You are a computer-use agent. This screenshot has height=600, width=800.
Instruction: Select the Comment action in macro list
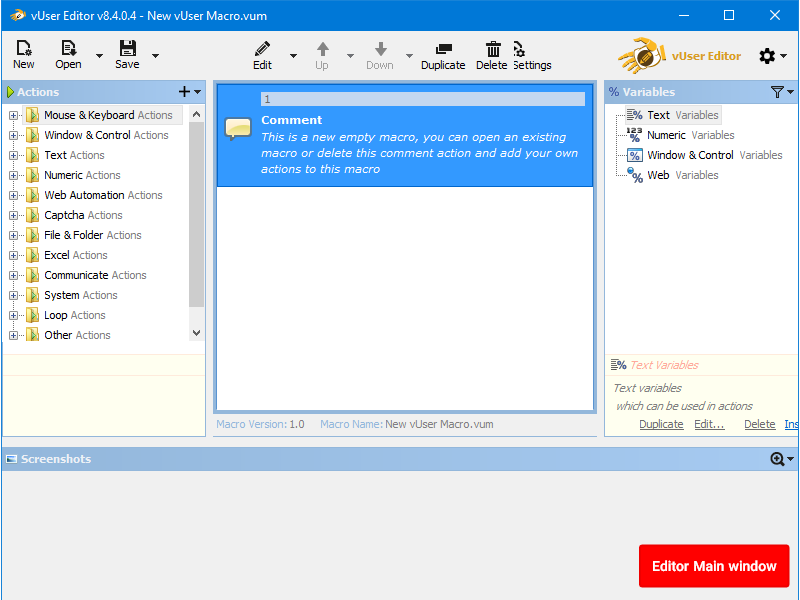pyautogui.click(x=405, y=136)
